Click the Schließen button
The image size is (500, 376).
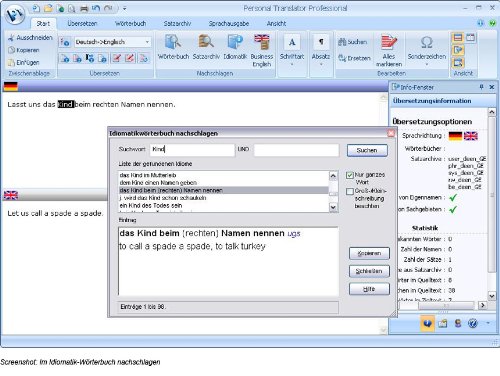pos(369,271)
